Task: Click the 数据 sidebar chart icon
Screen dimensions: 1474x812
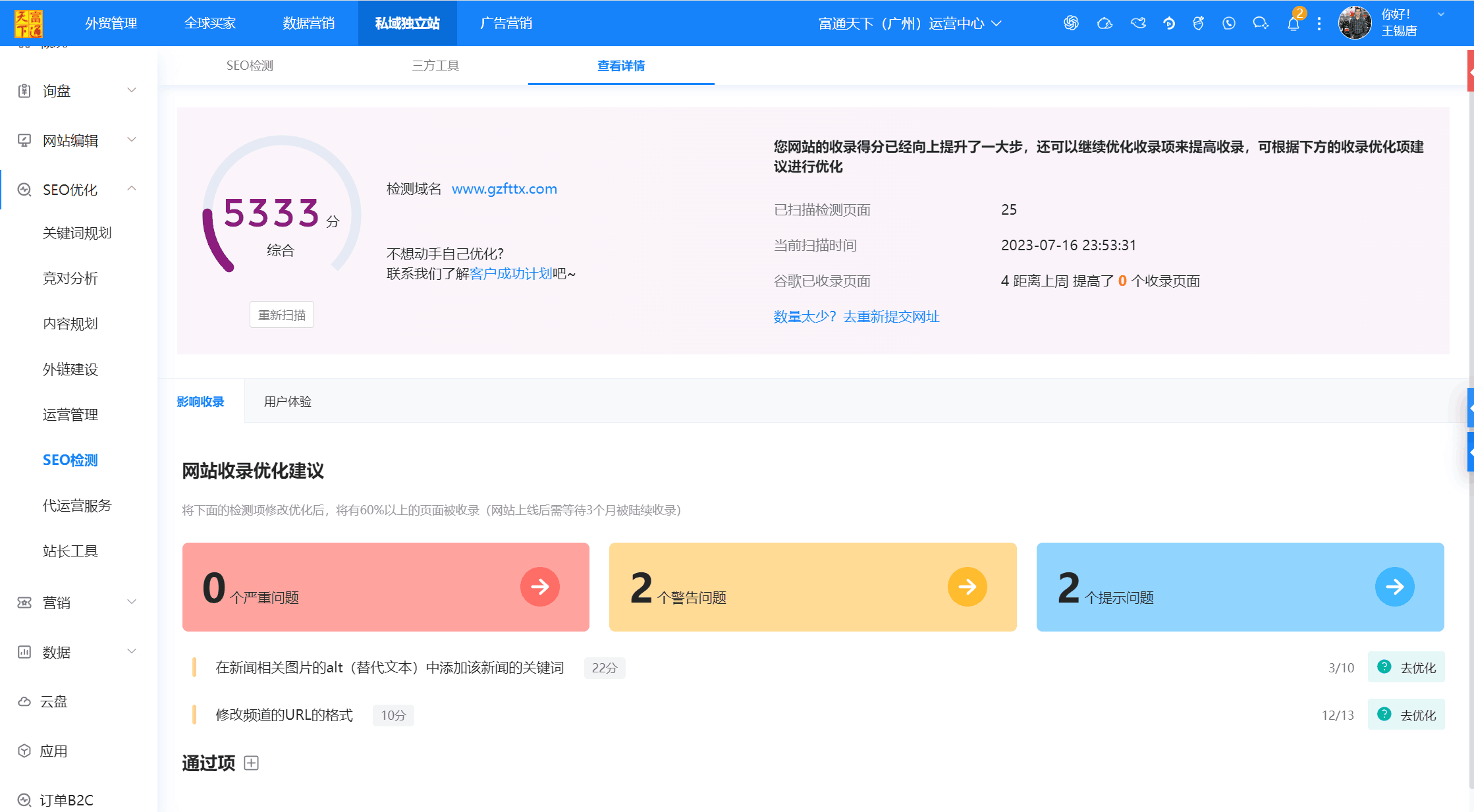Action: coord(24,652)
